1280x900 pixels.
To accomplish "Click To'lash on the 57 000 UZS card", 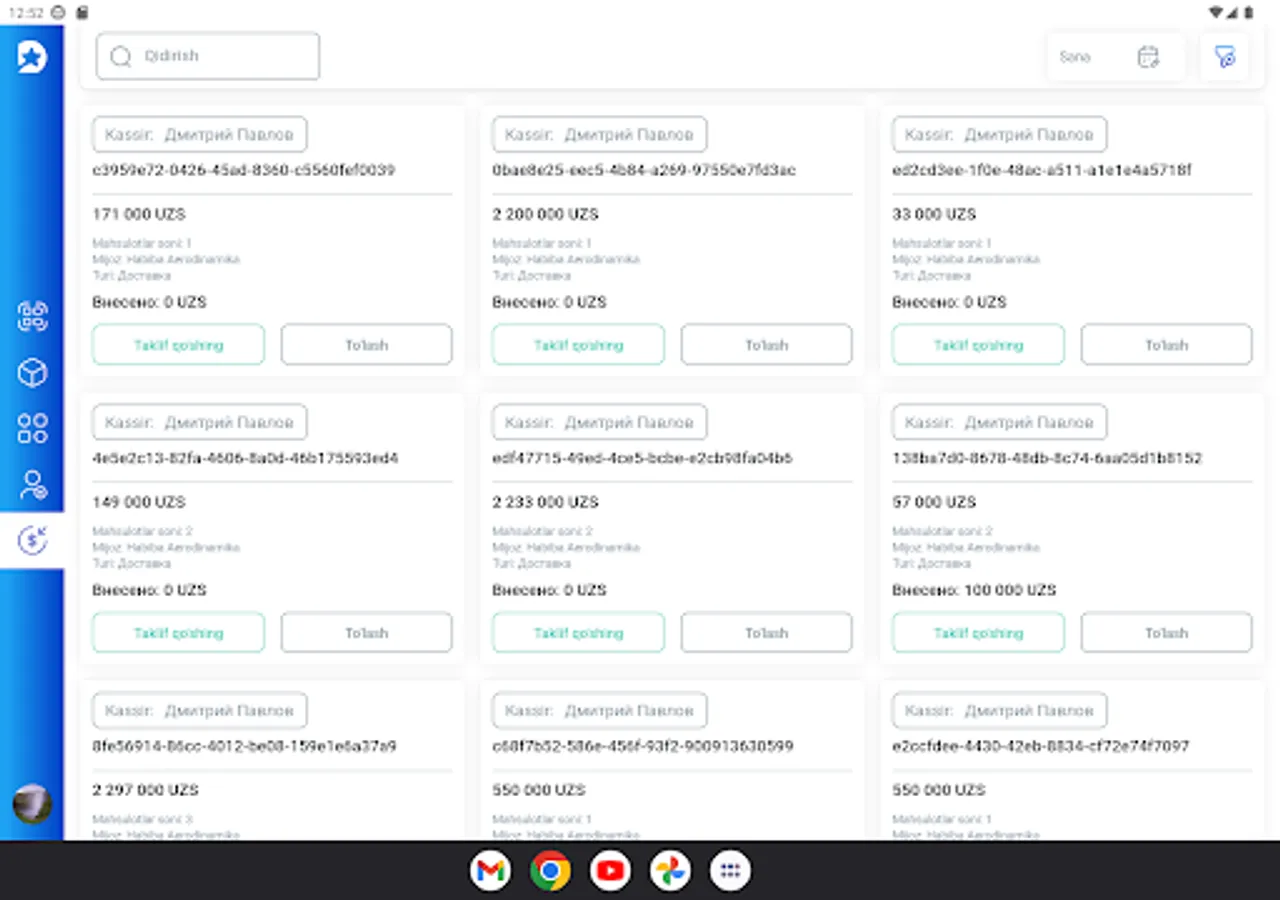I will 1166,633.
